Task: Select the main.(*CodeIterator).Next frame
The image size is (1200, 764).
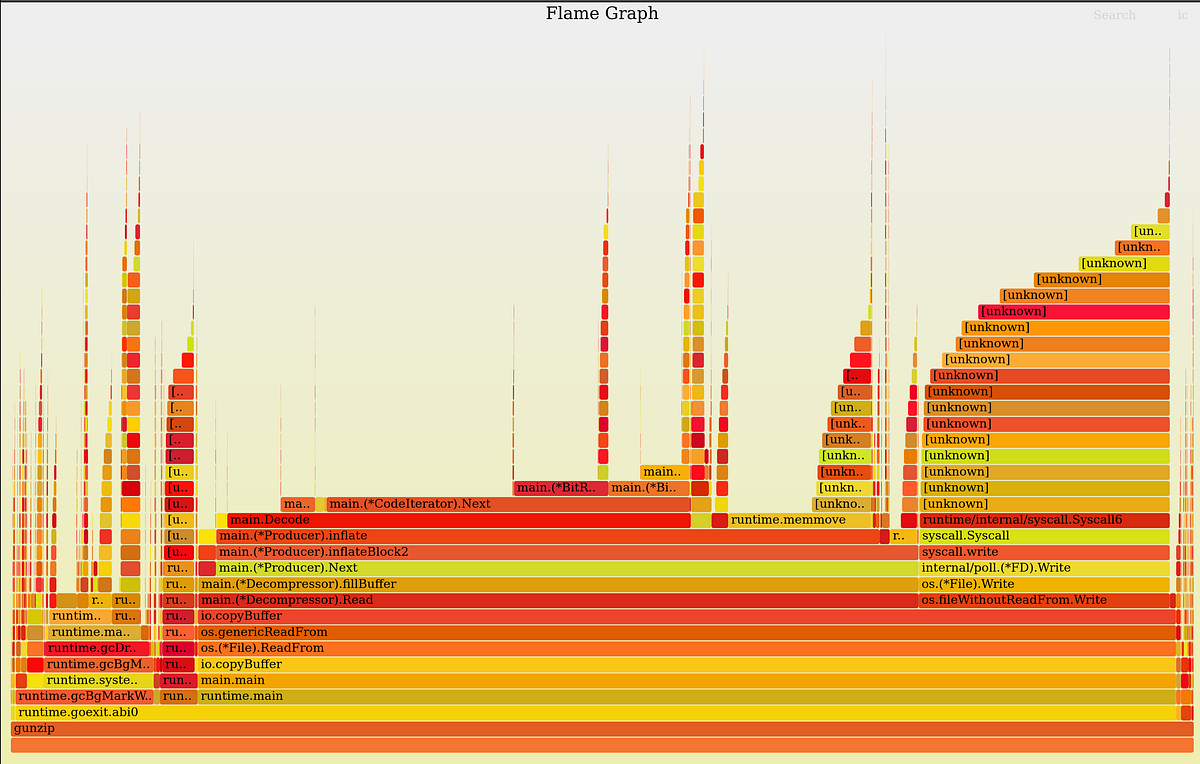Action: pos(410,503)
